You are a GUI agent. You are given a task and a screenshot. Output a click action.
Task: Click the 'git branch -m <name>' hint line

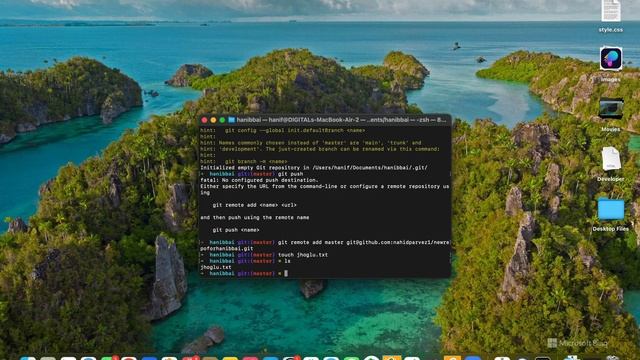(x=243, y=162)
